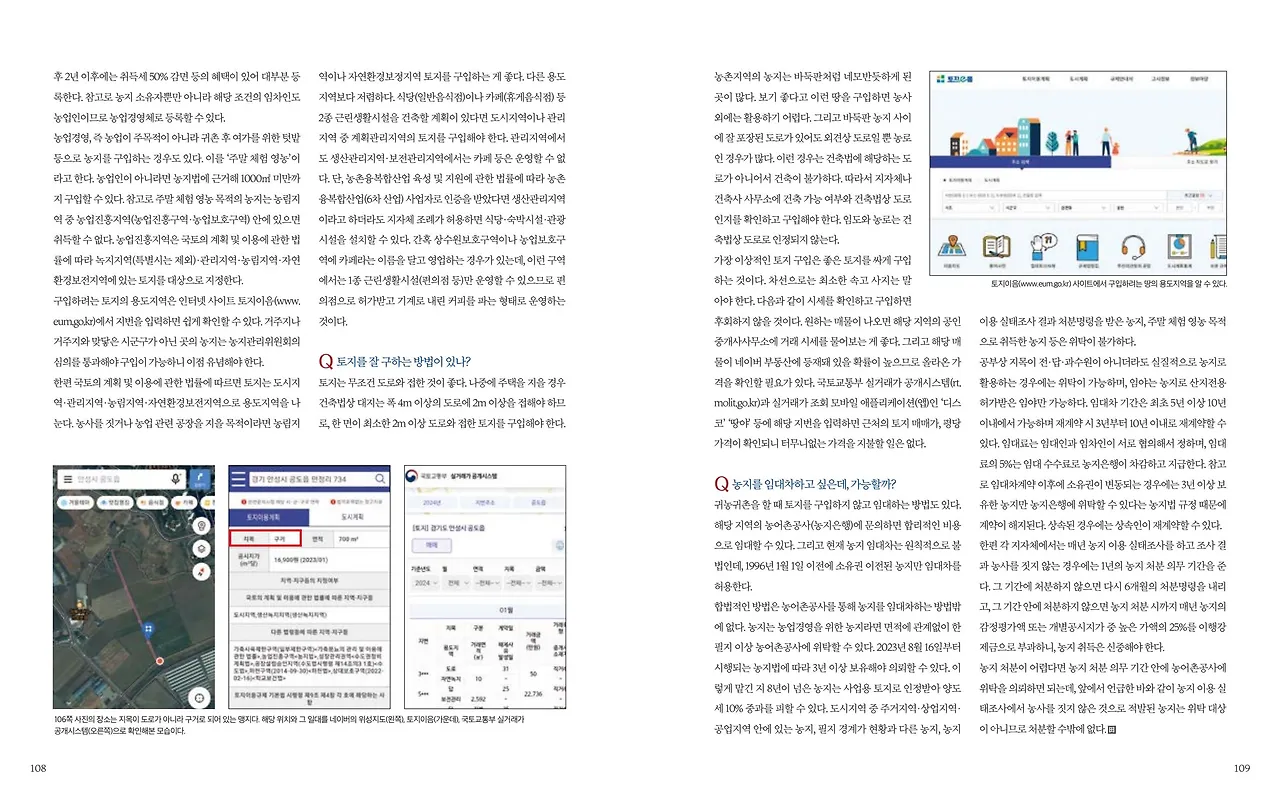
Task: Click the red compass button on the map
Action: click(202, 570)
